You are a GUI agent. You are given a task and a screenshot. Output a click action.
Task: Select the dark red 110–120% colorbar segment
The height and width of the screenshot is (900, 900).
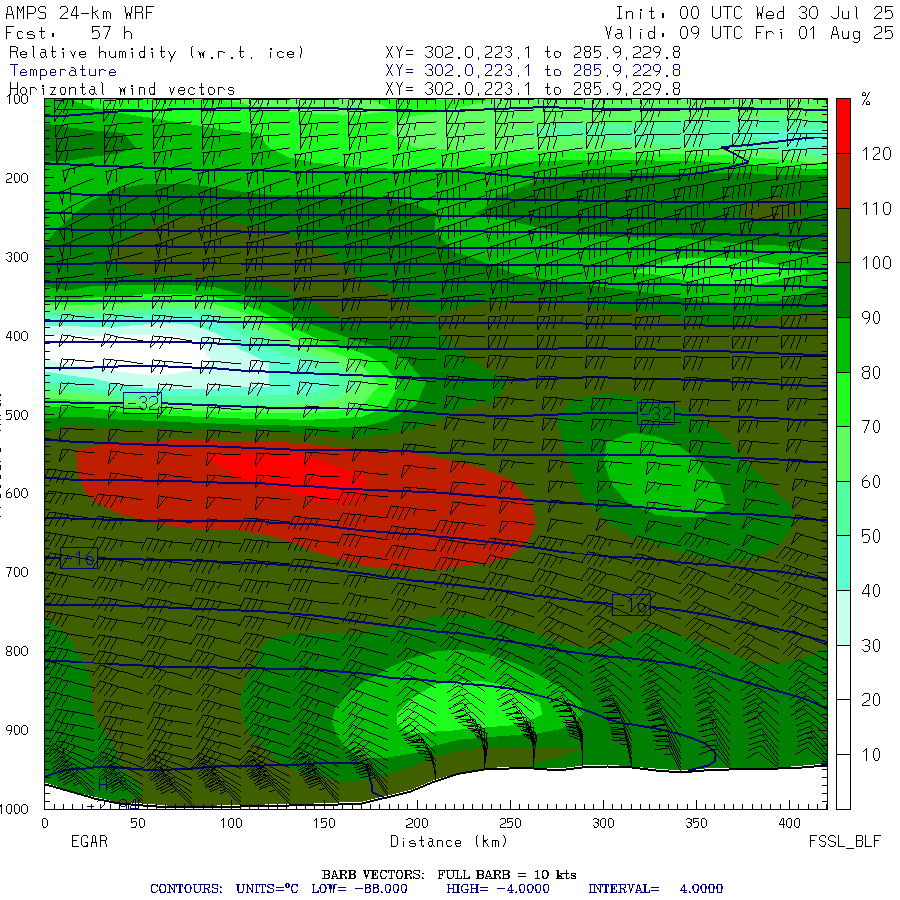click(843, 180)
